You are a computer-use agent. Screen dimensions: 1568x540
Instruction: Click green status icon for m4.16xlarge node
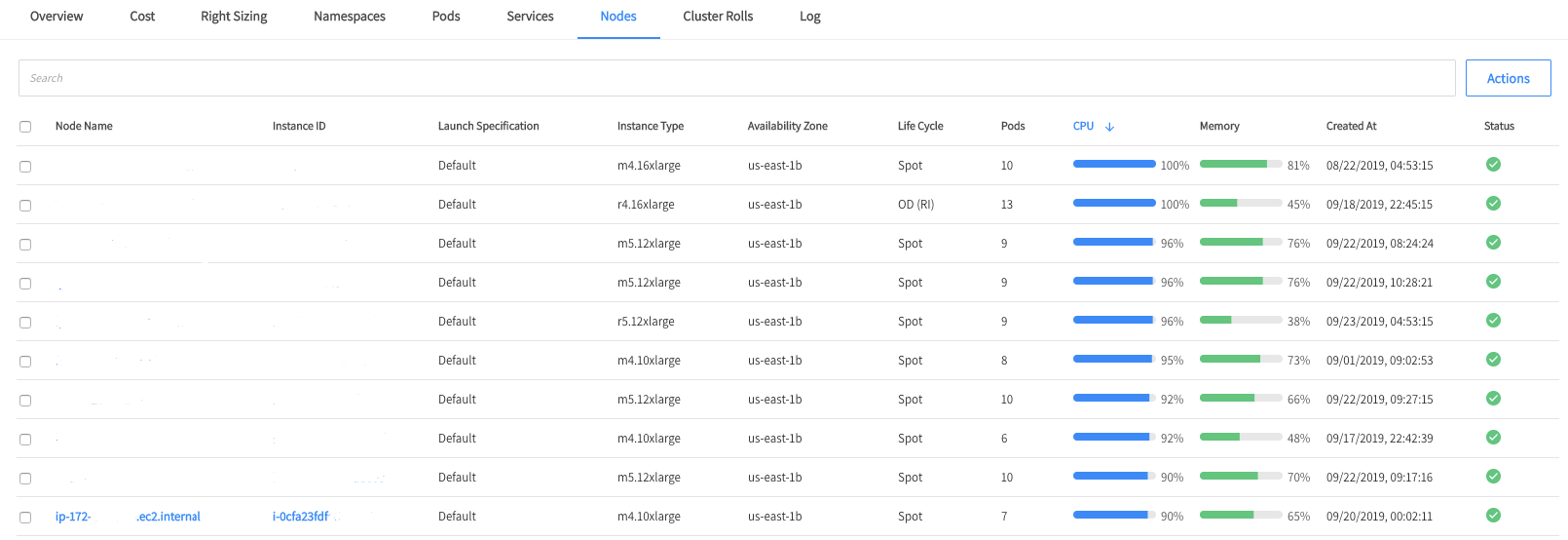1492,165
